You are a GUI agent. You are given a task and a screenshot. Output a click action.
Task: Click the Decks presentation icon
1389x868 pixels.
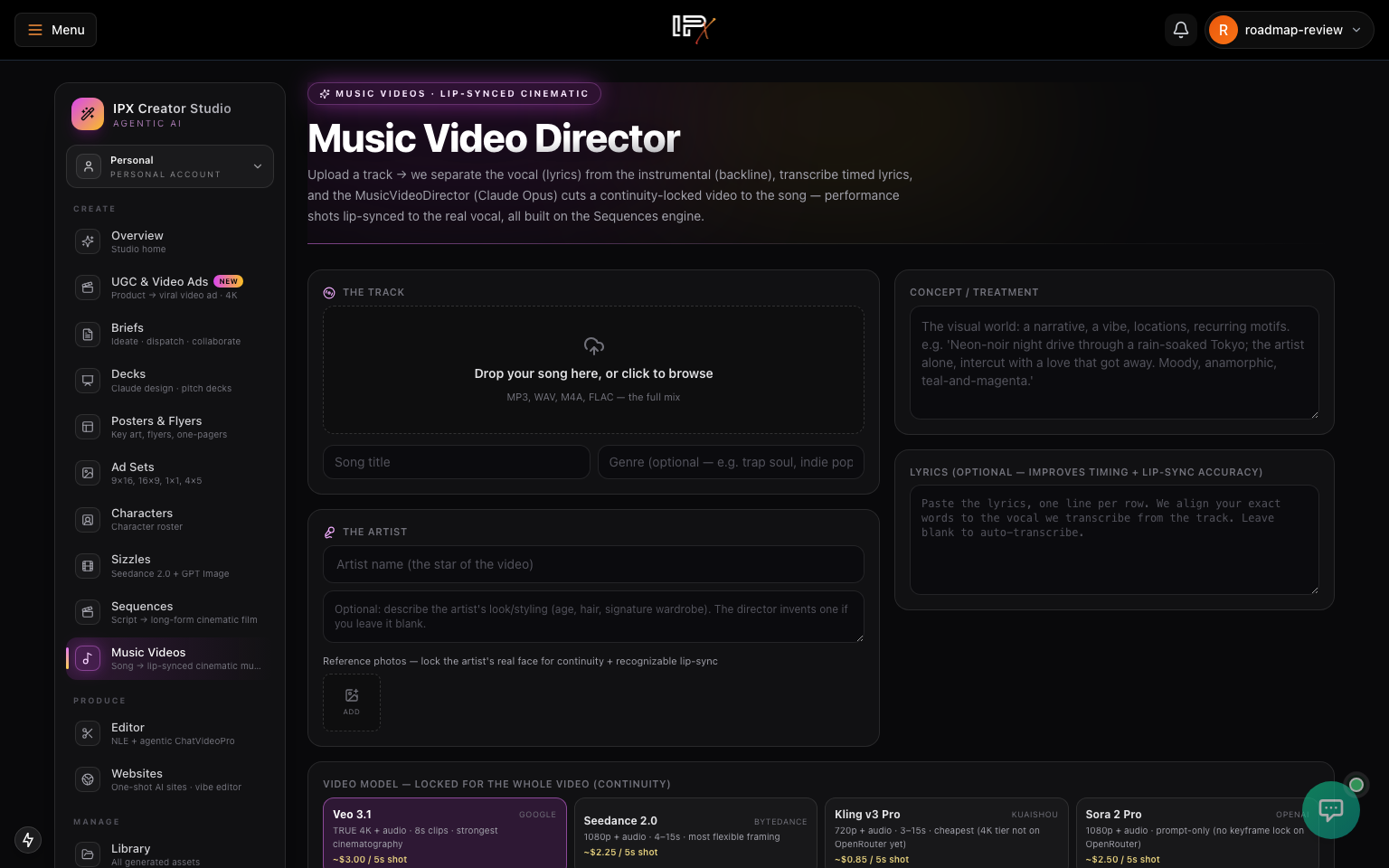tap(88, 381)
